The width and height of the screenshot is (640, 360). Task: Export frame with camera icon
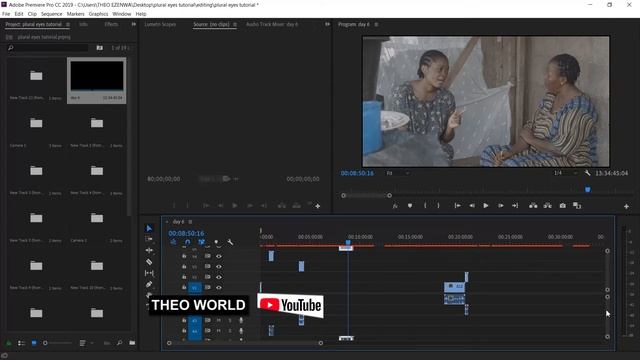tap(562, 206)
